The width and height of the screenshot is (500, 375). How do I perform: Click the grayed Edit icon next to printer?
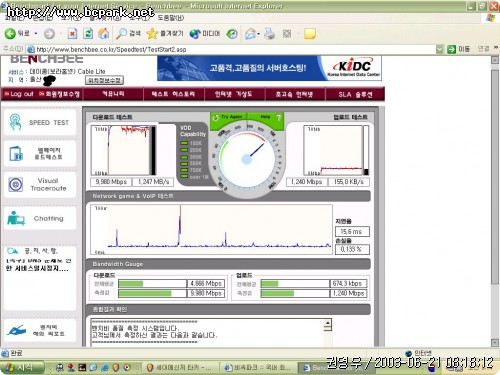[x=287, y=34]
